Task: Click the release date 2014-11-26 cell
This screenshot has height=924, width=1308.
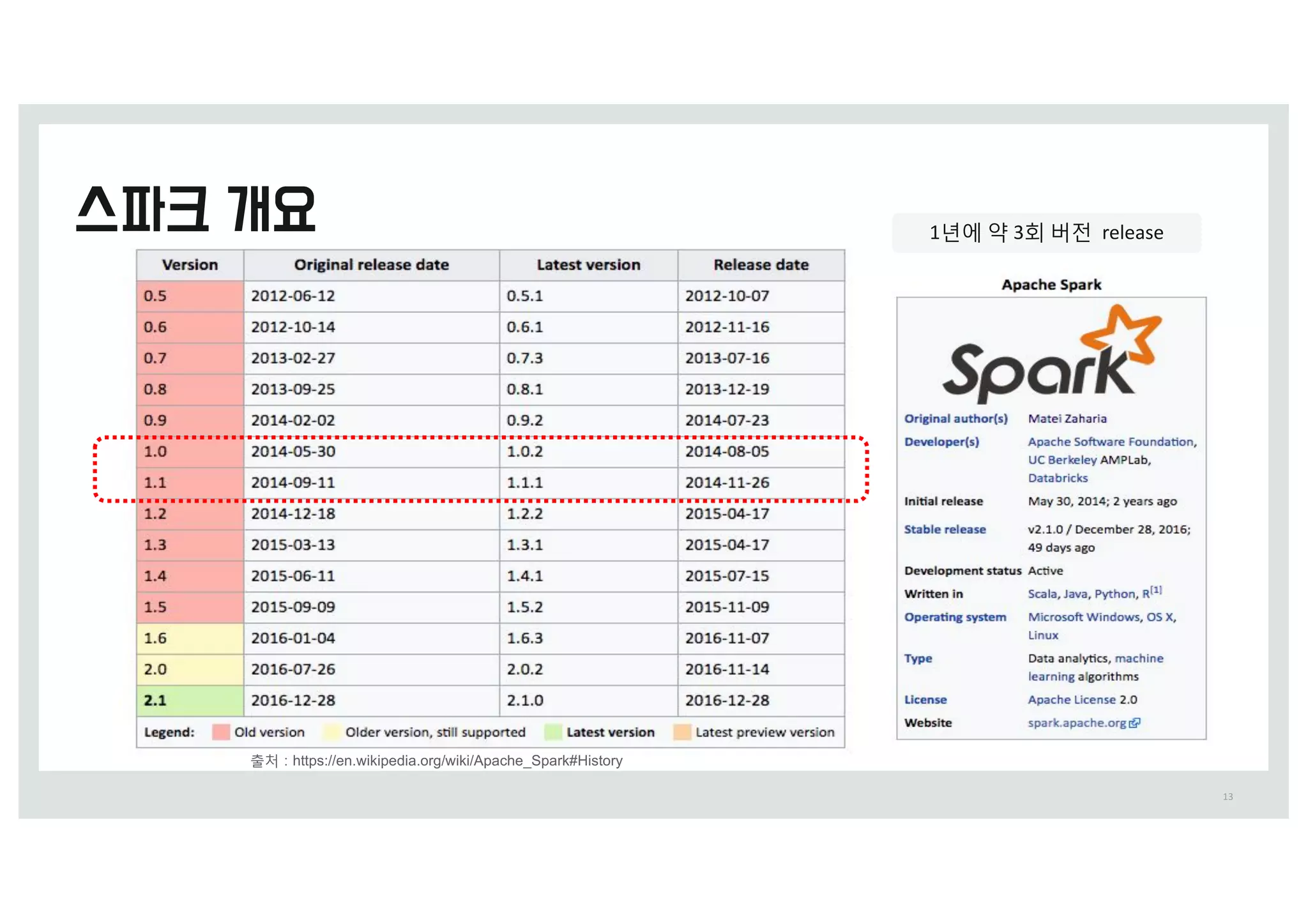Action: click(761, 483)
